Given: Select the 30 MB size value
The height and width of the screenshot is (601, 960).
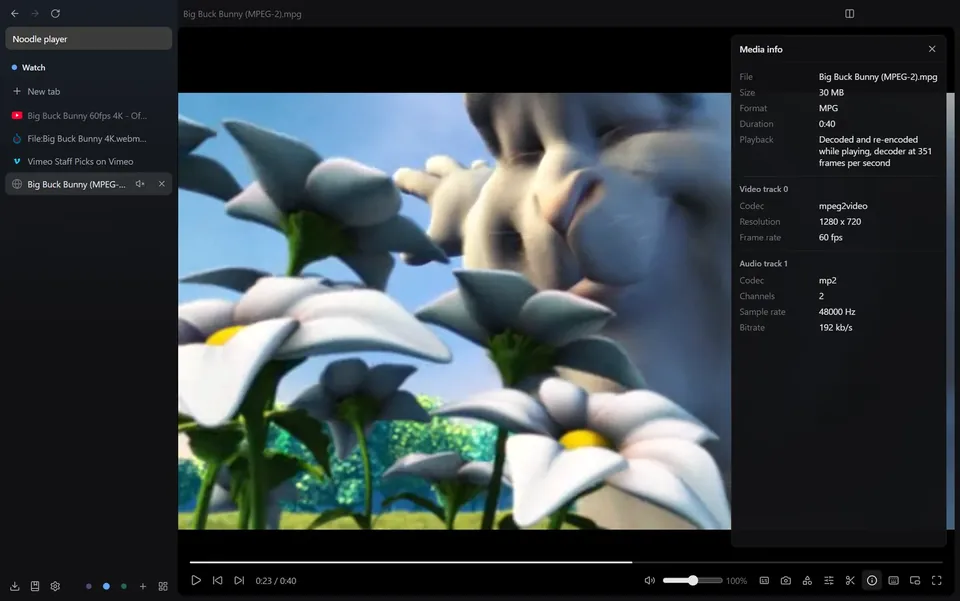Looking at the screenshot, I should (831, 92).
